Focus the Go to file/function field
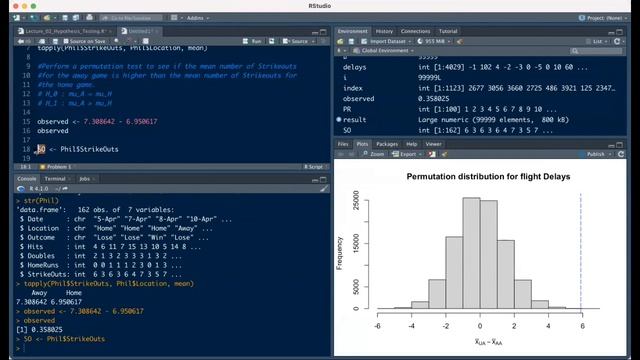 131,18
